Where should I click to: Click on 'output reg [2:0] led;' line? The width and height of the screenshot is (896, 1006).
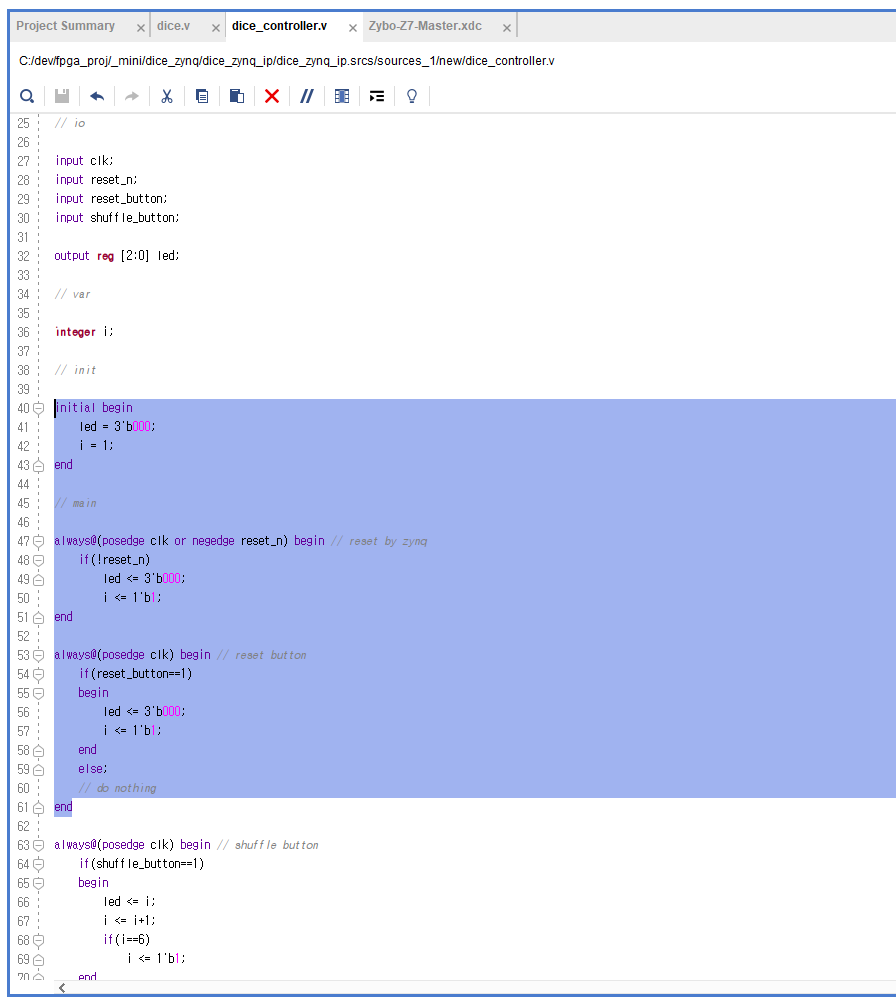coord(117,255)
